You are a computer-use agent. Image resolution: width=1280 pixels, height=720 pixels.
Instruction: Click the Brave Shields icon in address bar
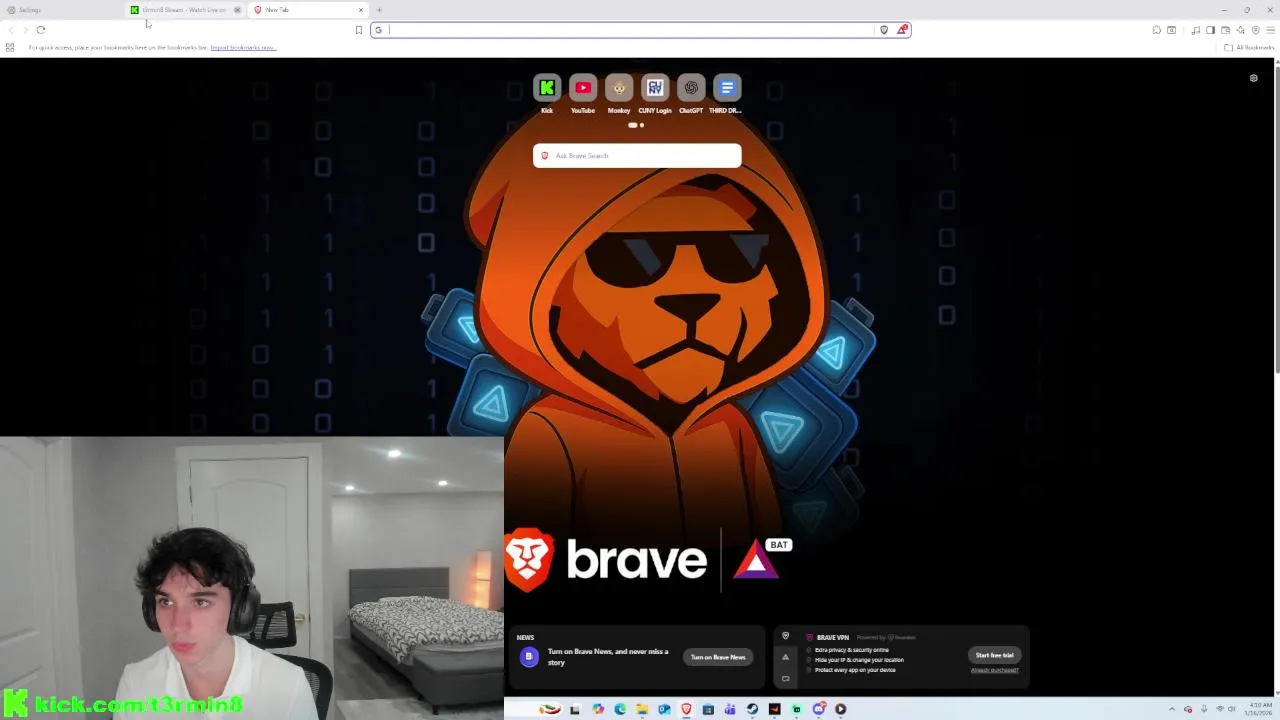(x=883, y=30)
